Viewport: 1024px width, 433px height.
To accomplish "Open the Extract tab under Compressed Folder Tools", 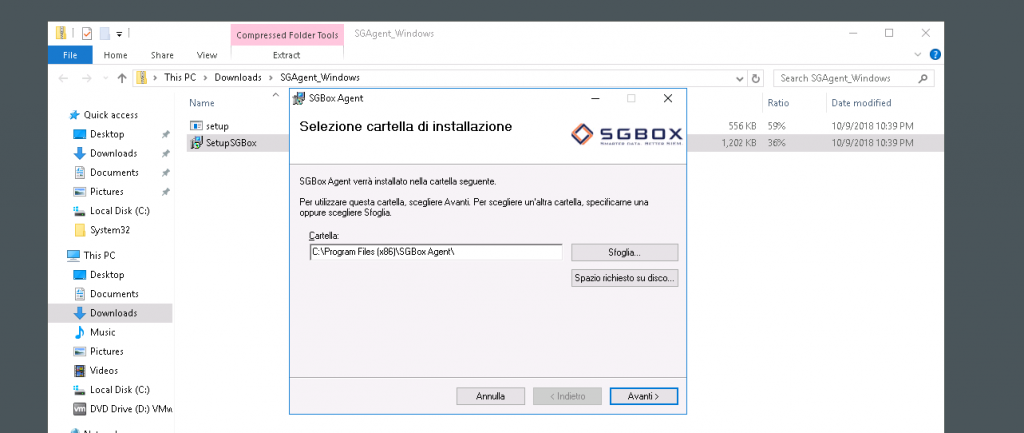I will pyautogui.click(x=287, y=55).
